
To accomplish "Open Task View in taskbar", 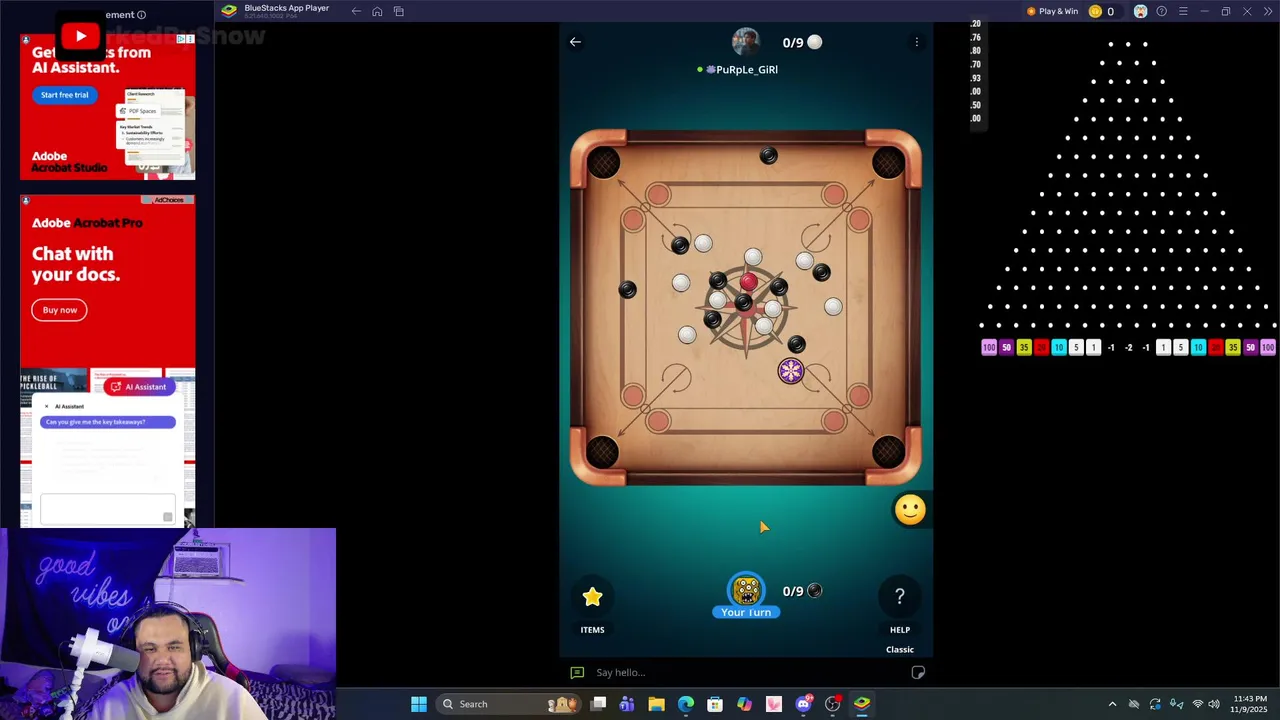I will 598,704.
